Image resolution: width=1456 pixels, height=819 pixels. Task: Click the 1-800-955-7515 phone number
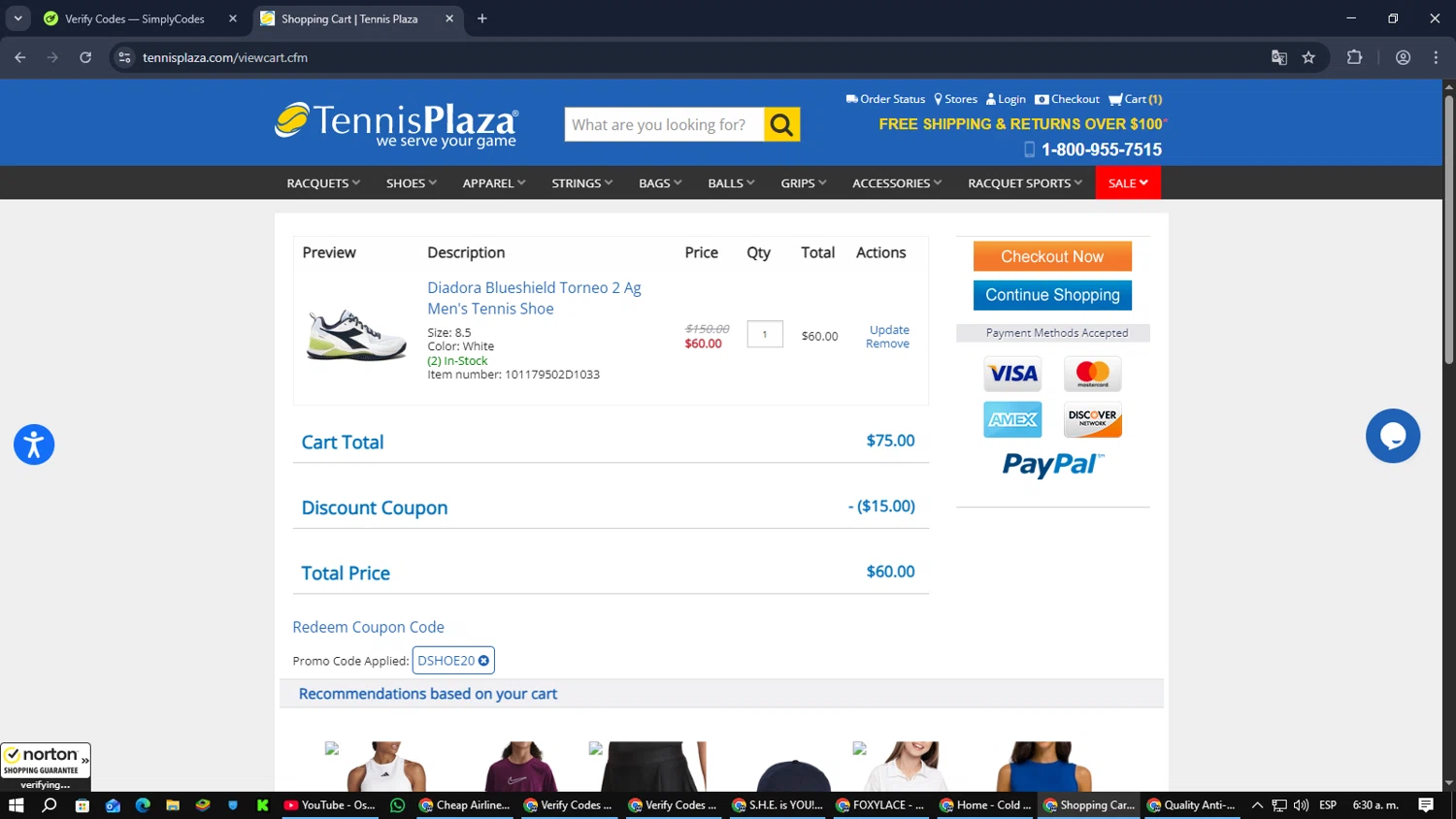pyautogui.click(x=1101, y=149)
